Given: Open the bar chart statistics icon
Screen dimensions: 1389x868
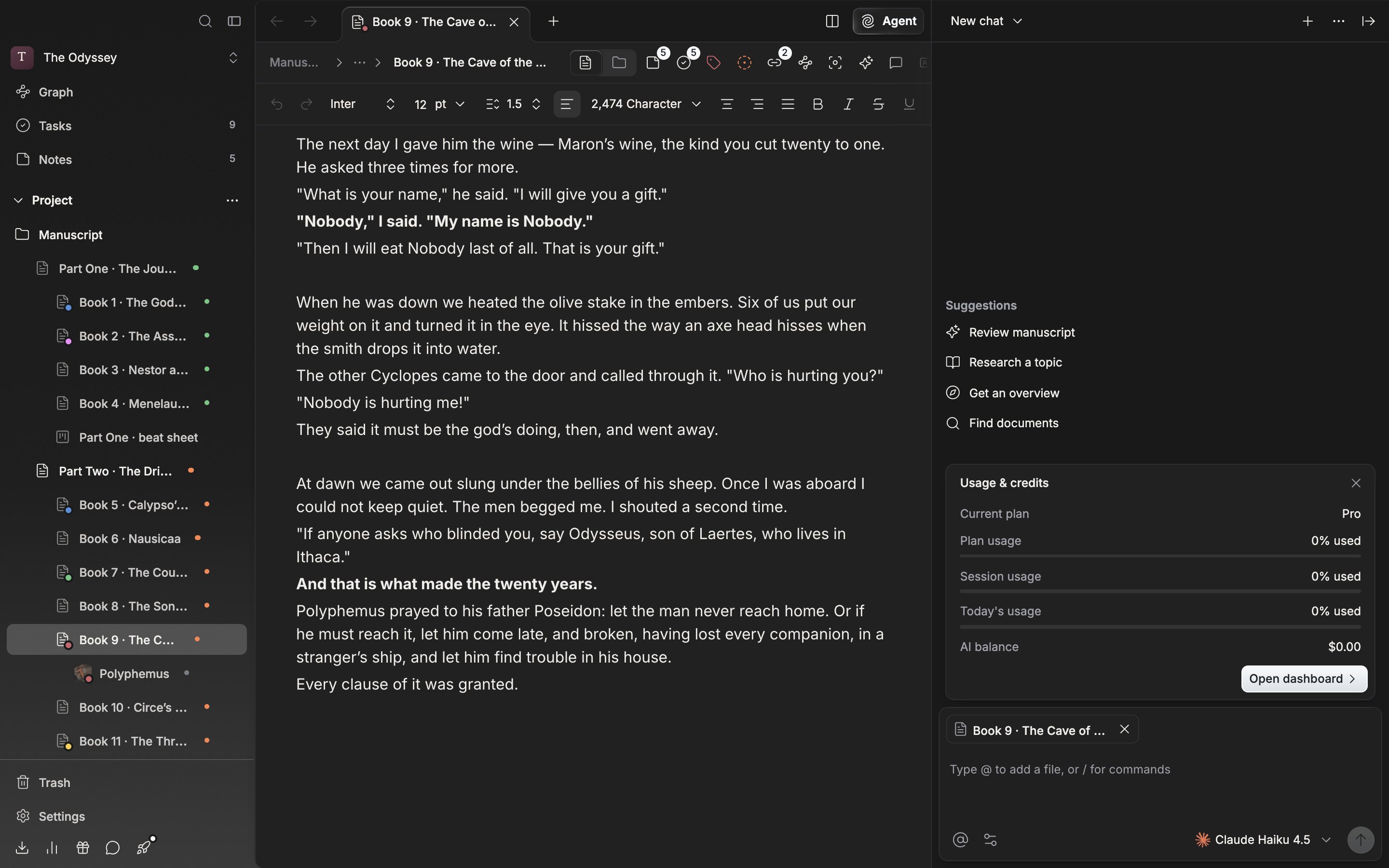Looking at the screenshot, I should [x=52, y=847].
